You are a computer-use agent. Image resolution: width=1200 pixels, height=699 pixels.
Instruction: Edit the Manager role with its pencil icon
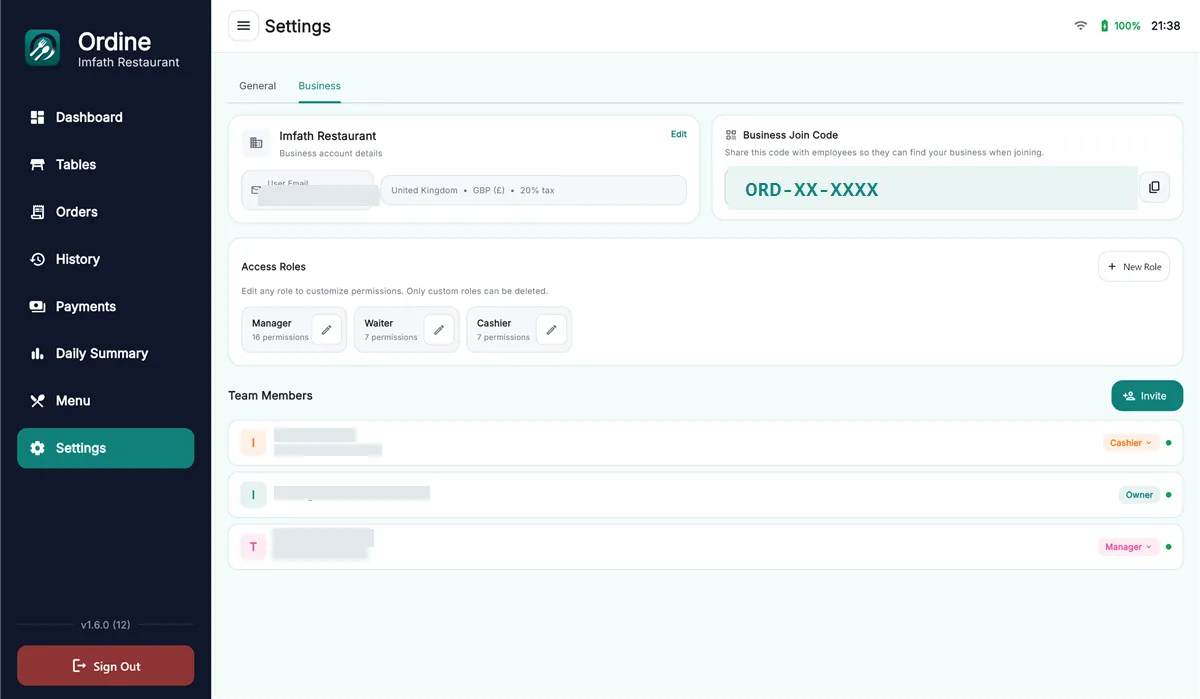326,330
